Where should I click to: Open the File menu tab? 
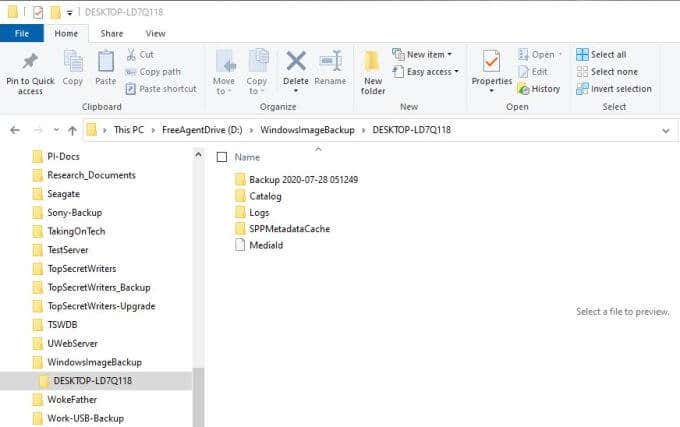pyautogui.click(x=22, y=33)
